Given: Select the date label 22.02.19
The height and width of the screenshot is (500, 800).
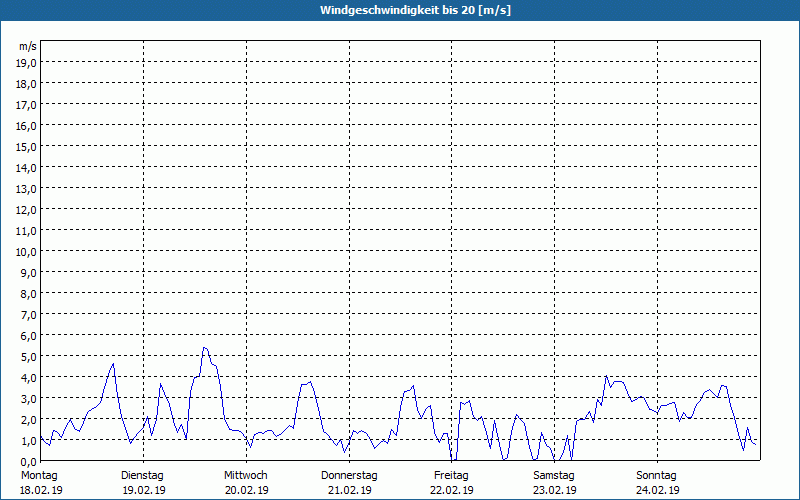Looking at the screenshot, I should coord(451,490).
